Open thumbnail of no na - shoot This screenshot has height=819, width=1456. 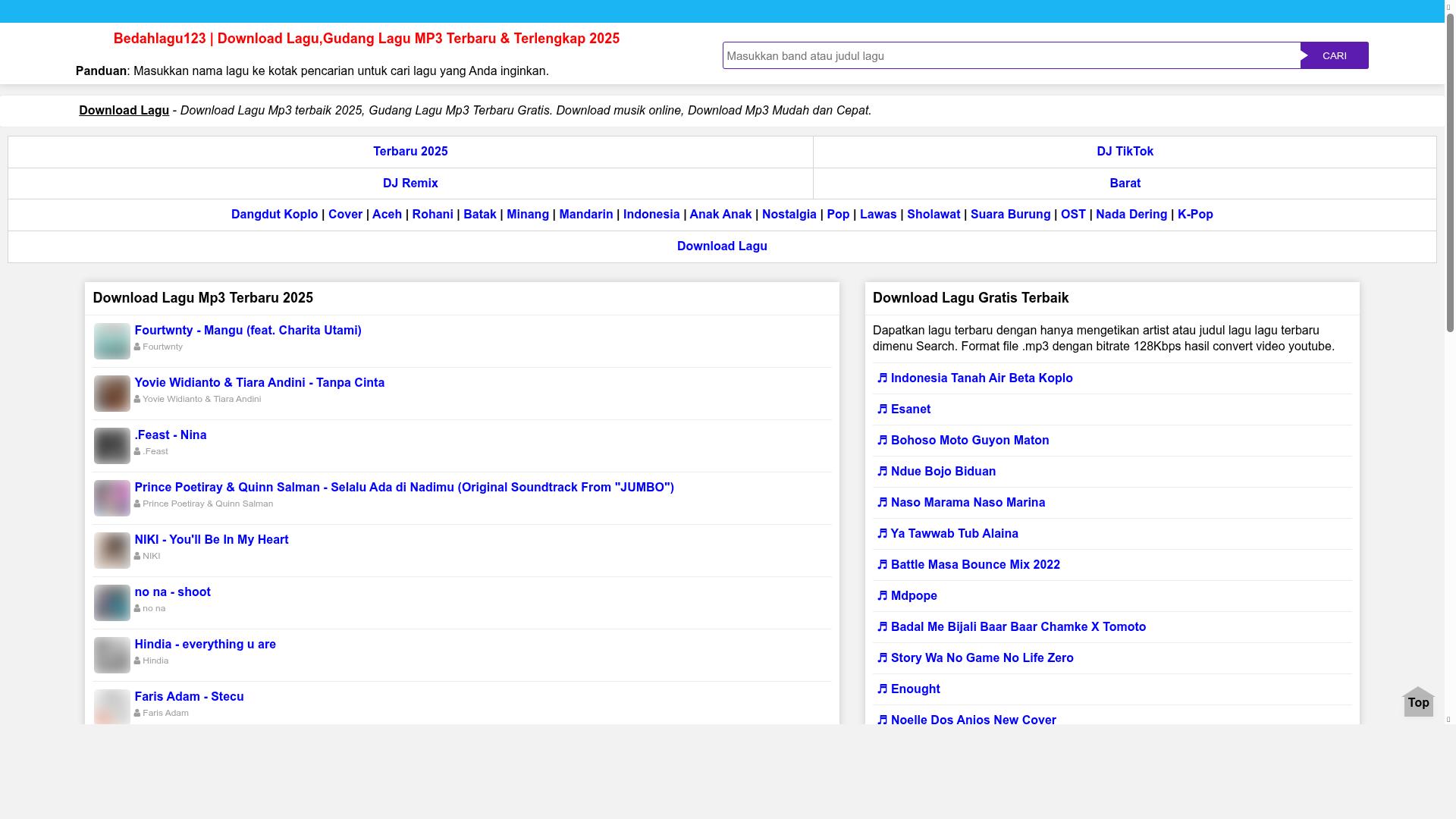[x=111, y=603]
